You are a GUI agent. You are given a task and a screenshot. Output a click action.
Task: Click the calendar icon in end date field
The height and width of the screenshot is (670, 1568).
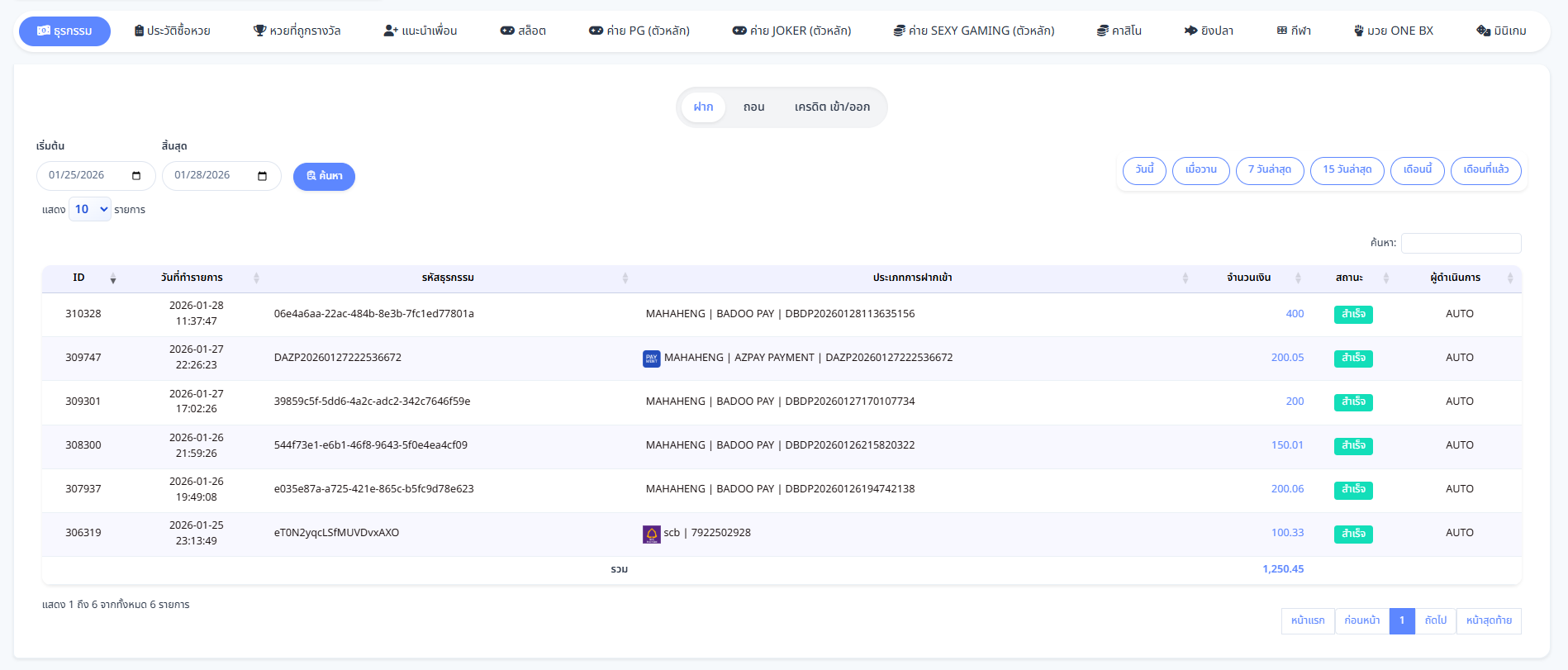tap(262, 176)
